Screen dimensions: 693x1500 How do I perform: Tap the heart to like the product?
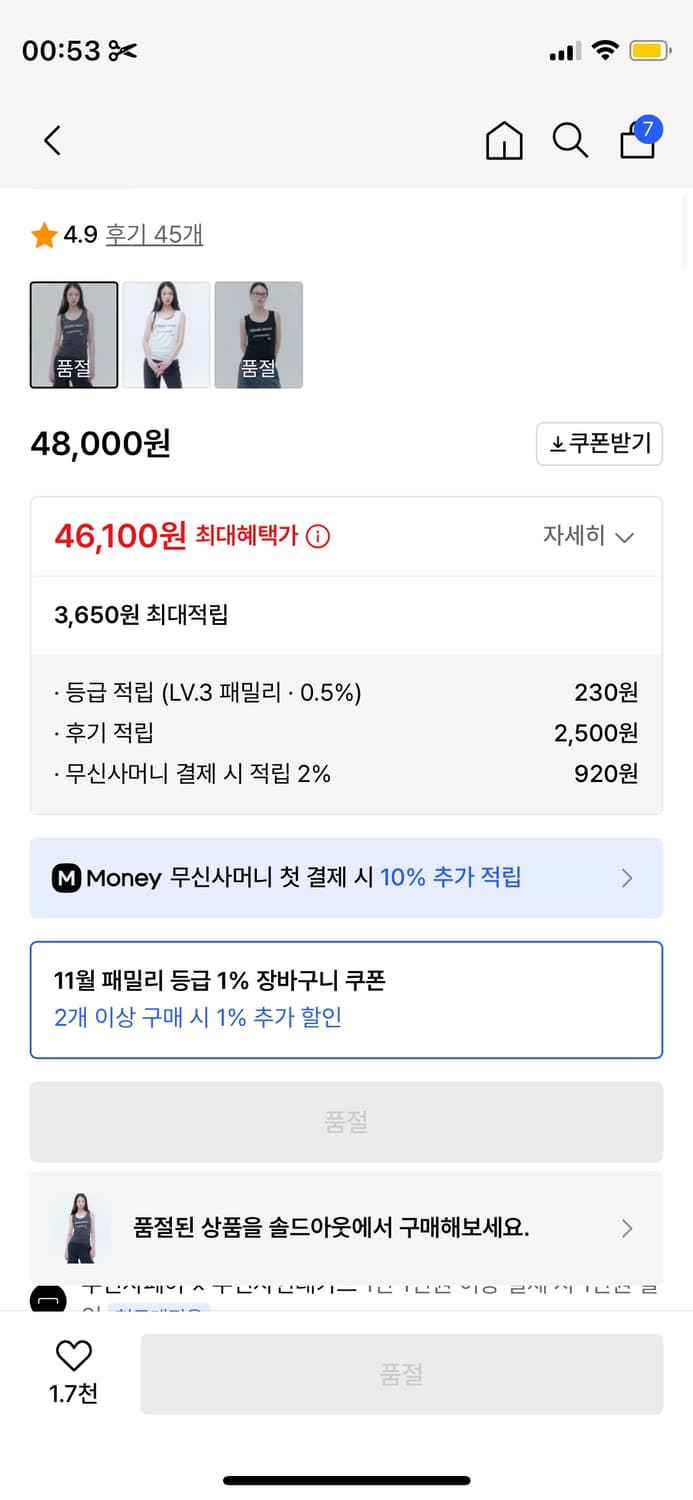coord(73,1356)
